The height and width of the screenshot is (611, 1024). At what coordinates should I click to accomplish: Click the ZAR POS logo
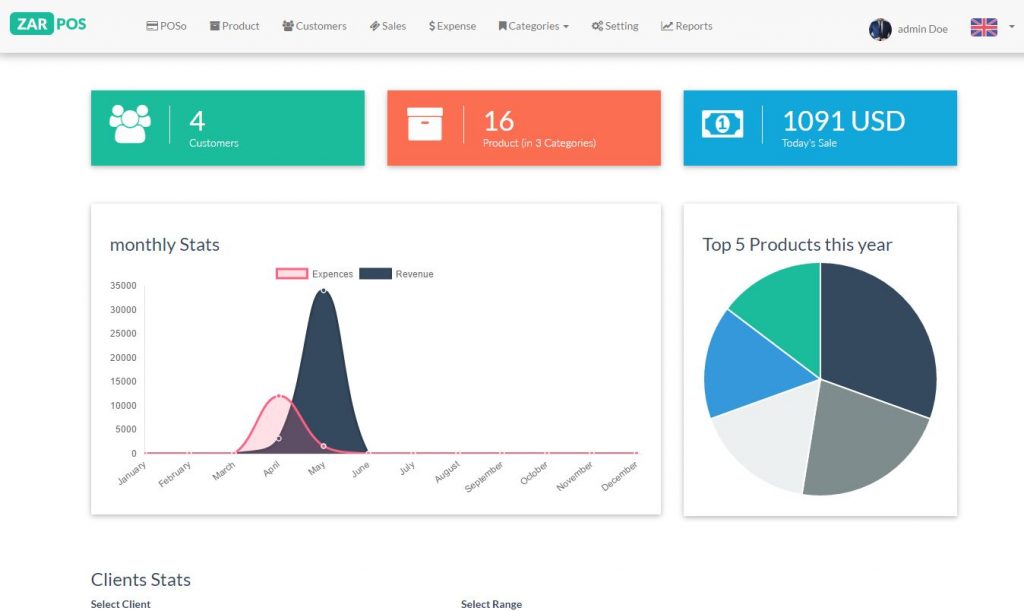(48, 25)
